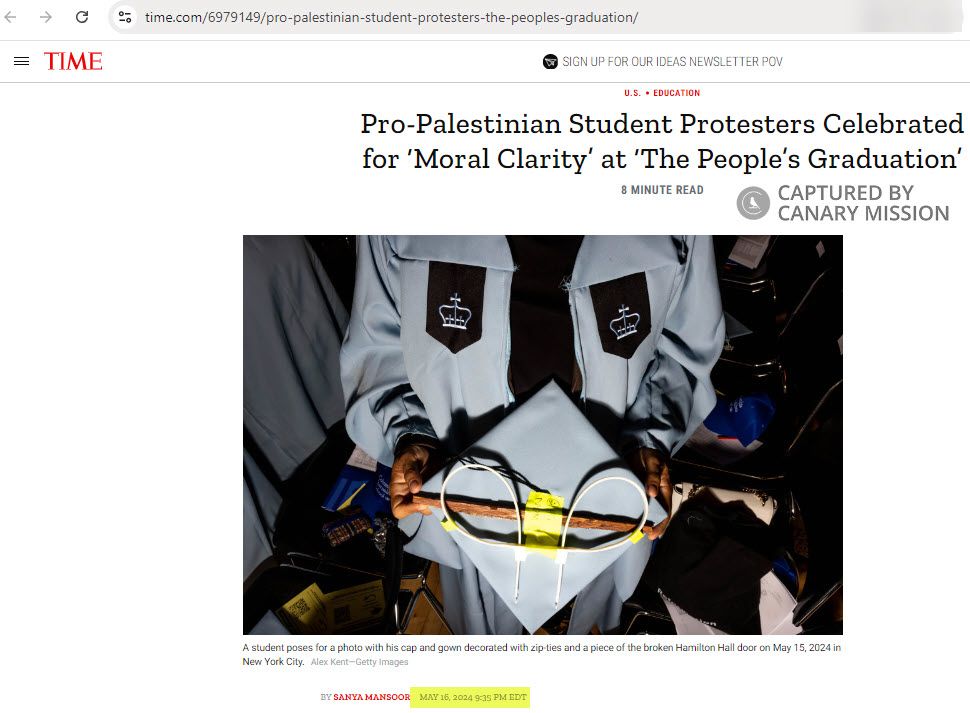Click the 8 Minute Read label
The height and width of the screenshot is (713, 970).
(663, 190)
